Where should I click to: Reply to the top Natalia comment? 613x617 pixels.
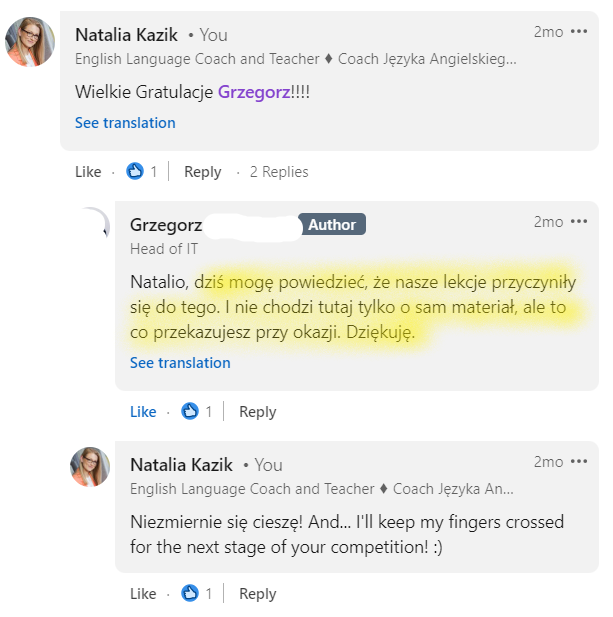202,172
